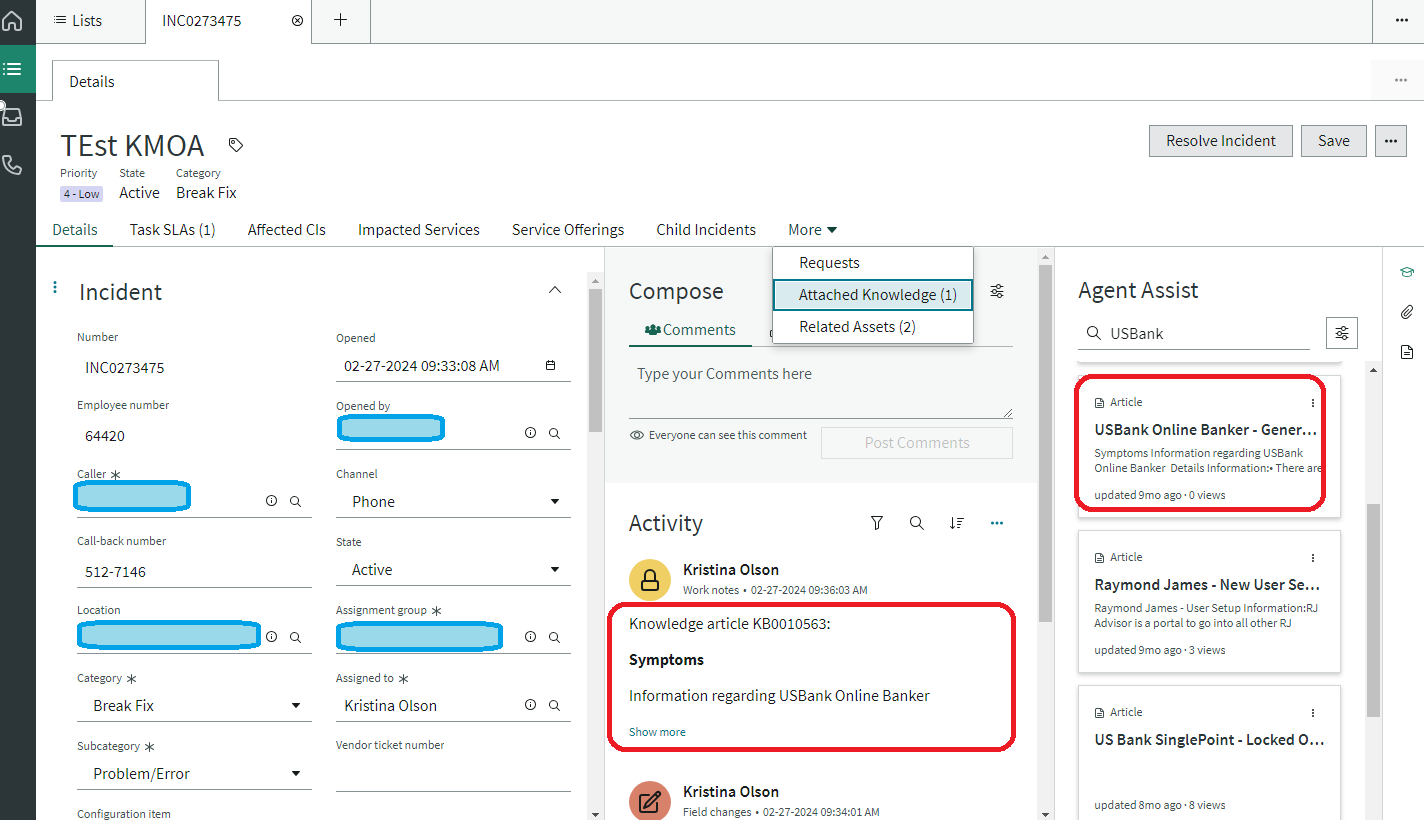Open the inbox icon in the left sidebar
Image resolution: width=1424 pixels, height=820 pixels.
(13, 114)
